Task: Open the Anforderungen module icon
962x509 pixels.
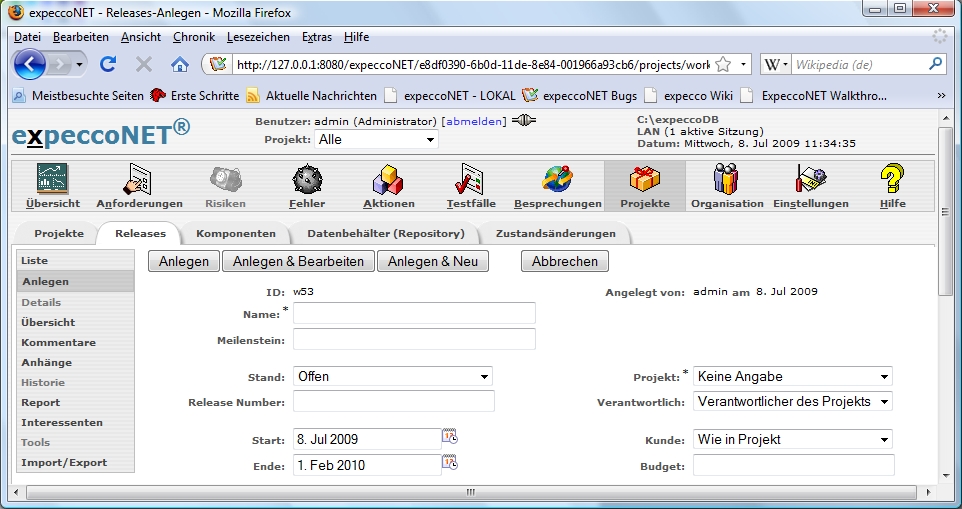Action: tap(138, 181)
